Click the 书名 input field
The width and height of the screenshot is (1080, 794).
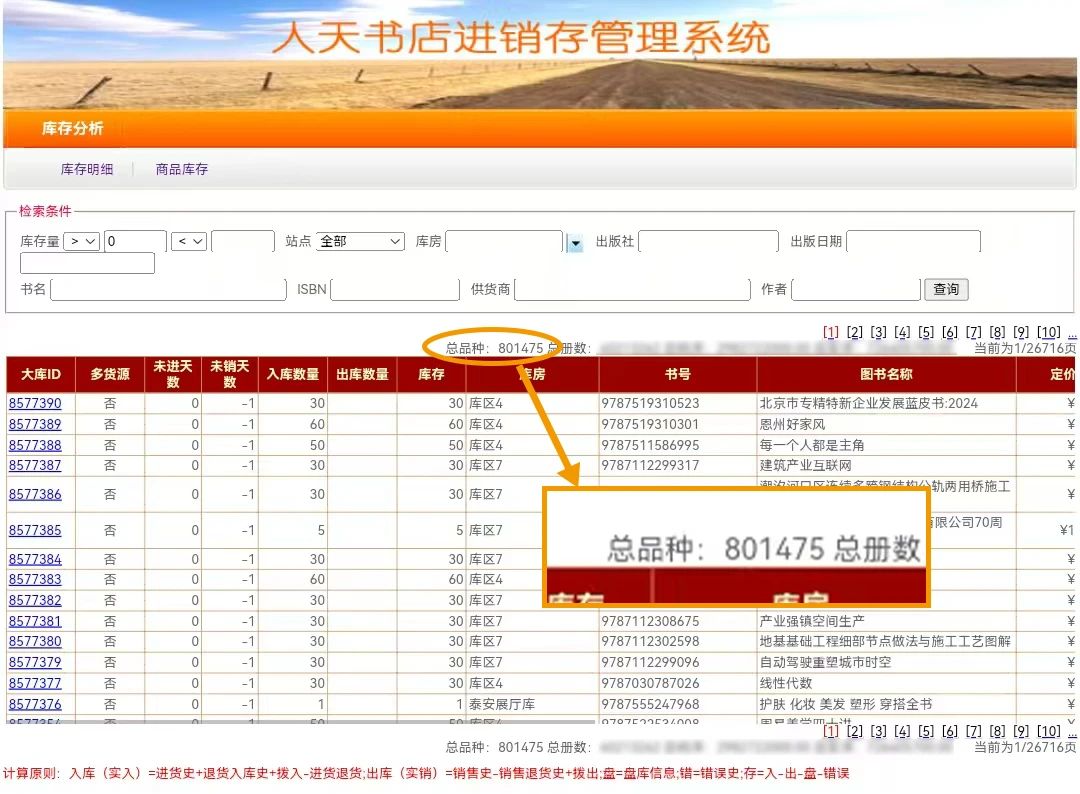pos(168,290)
